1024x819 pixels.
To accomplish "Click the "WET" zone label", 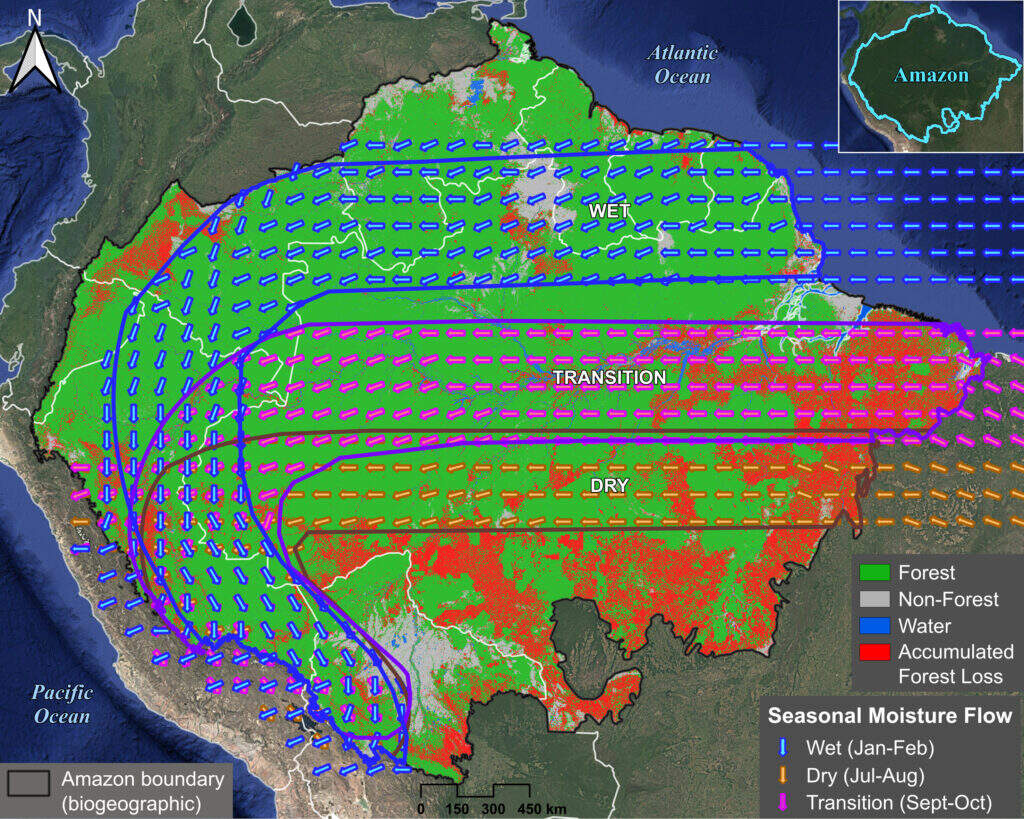I will pos(609,211).
